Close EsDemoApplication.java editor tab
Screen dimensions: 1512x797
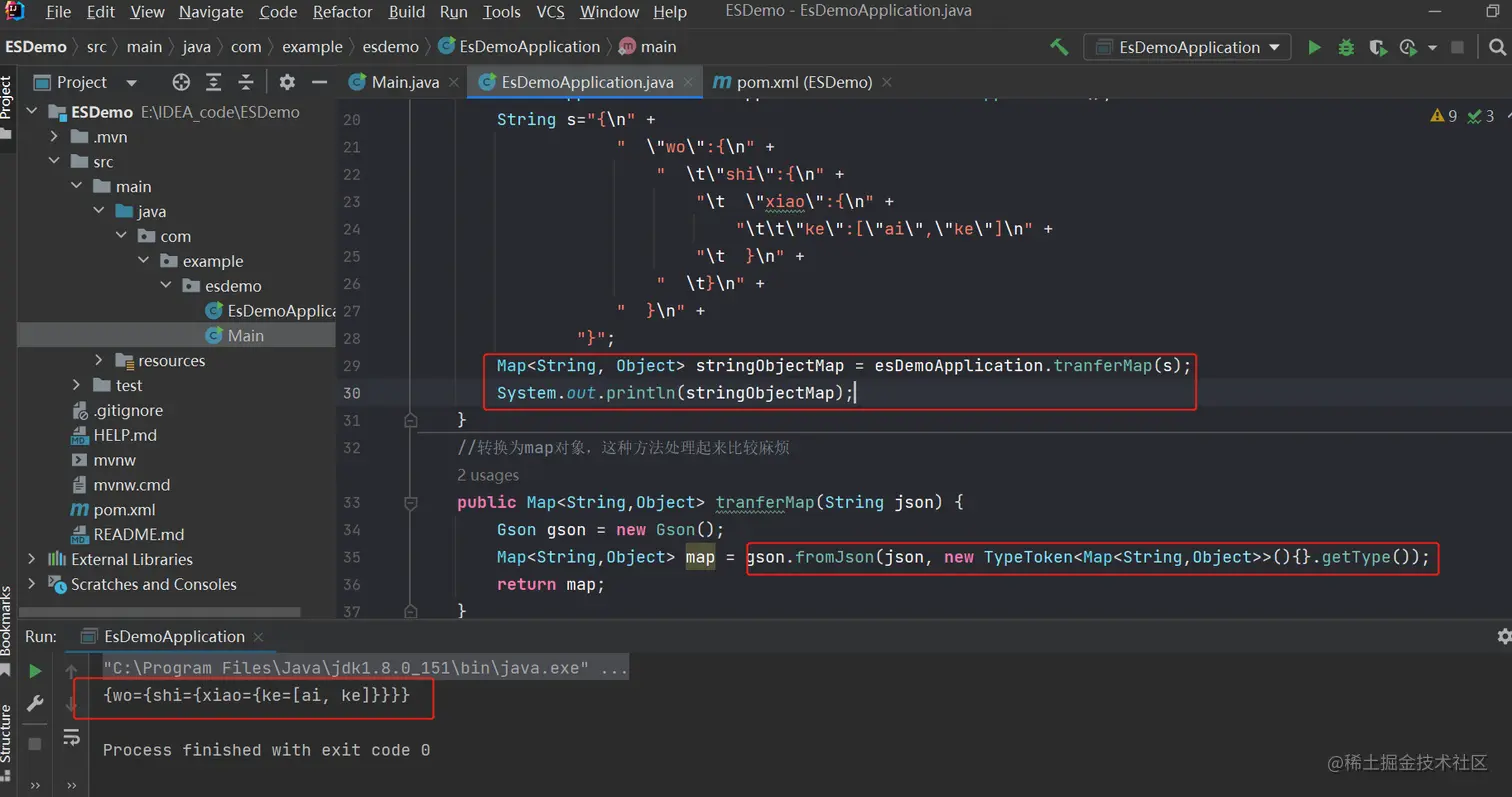(x=688, y=82)
